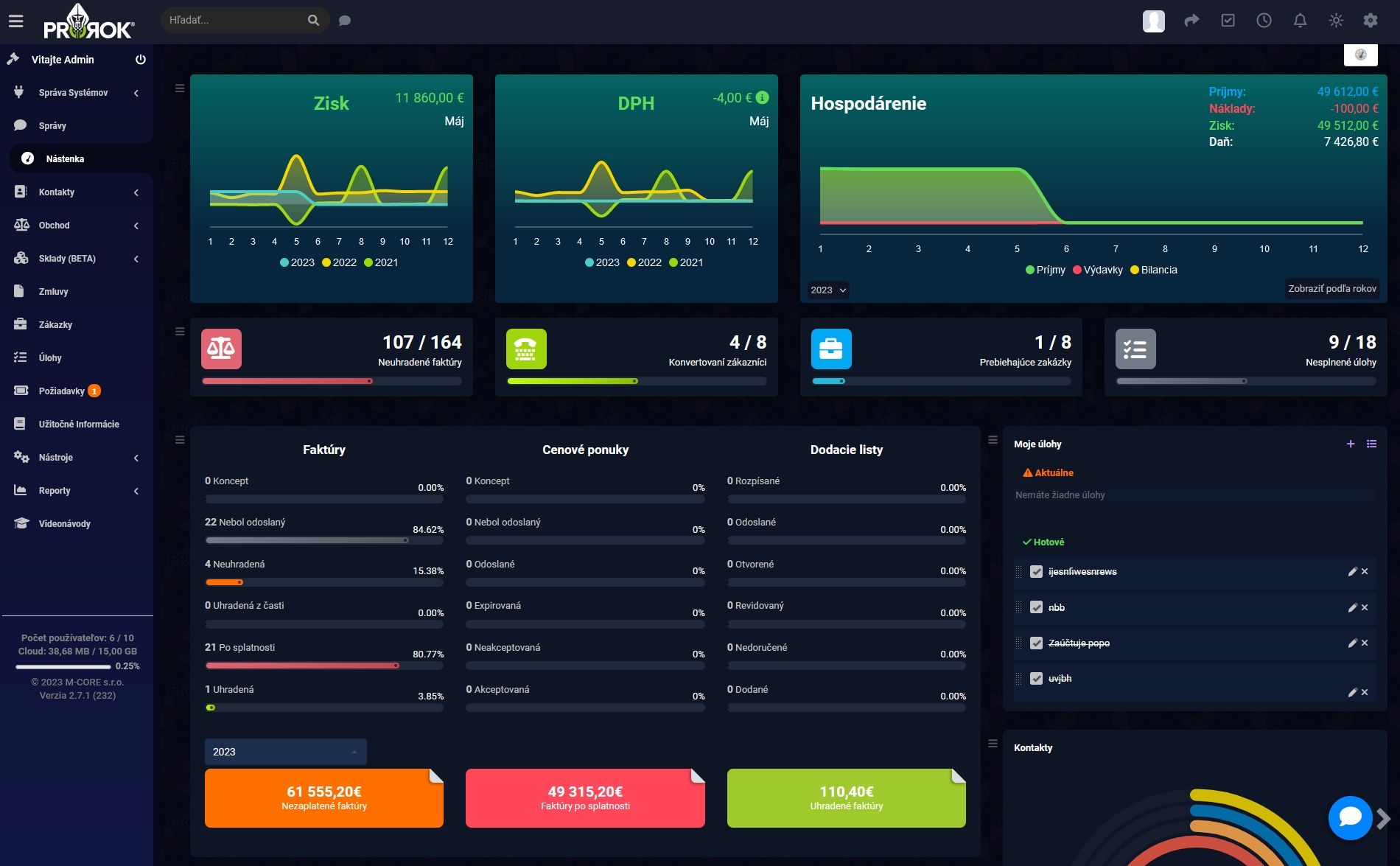The width and height of the screenshot is (1400, 866).
Task: Open Správy in sidebar
Action: click(x=77, y=126)
